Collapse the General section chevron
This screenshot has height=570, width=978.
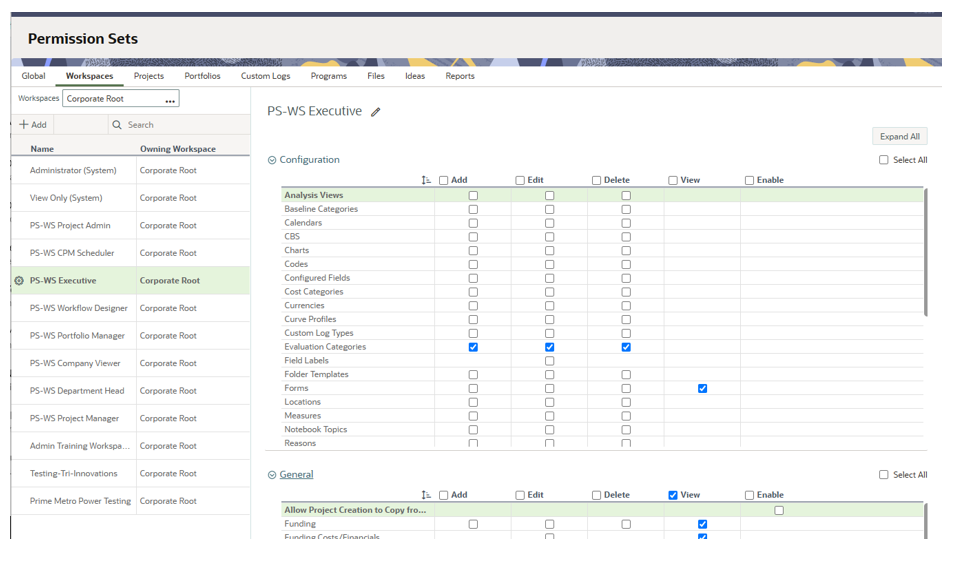272,475
